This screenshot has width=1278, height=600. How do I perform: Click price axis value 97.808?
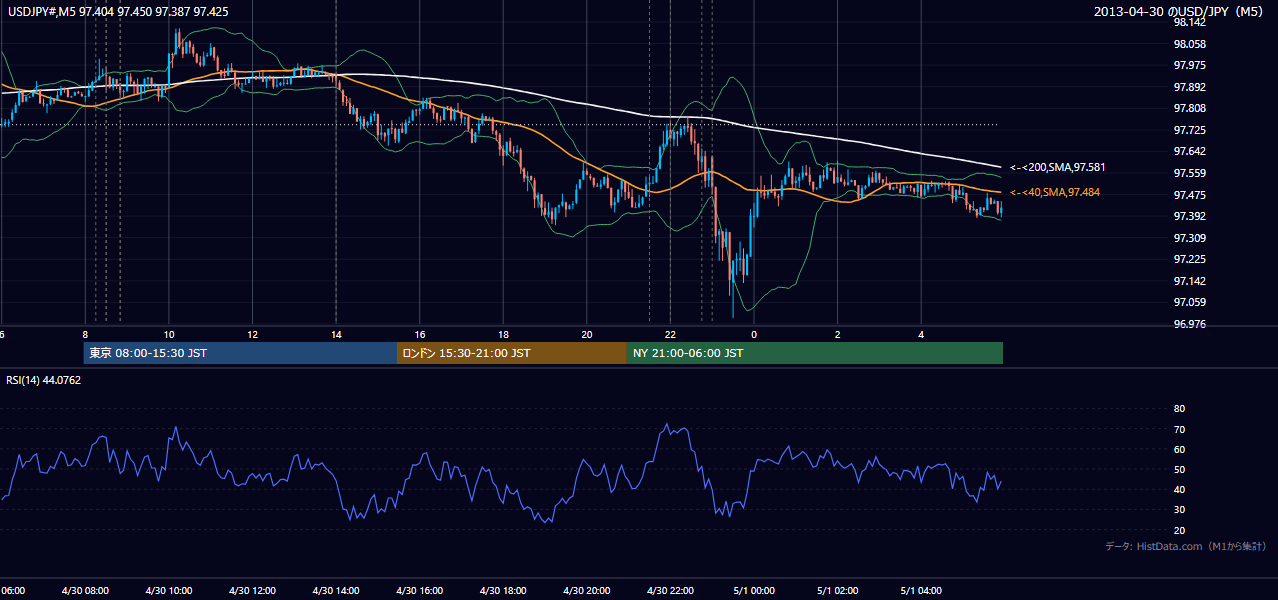[1189, 108]
